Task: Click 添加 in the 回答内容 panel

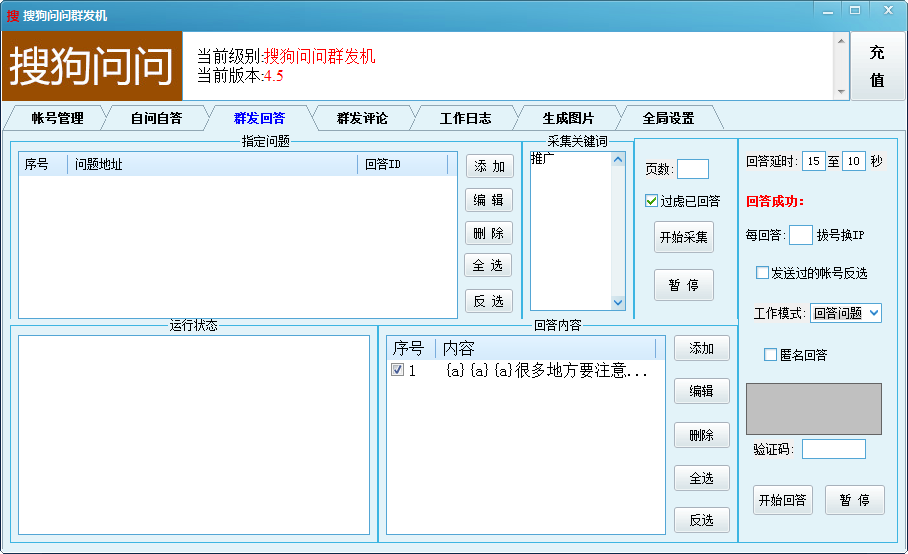Action: pos(701,348)
